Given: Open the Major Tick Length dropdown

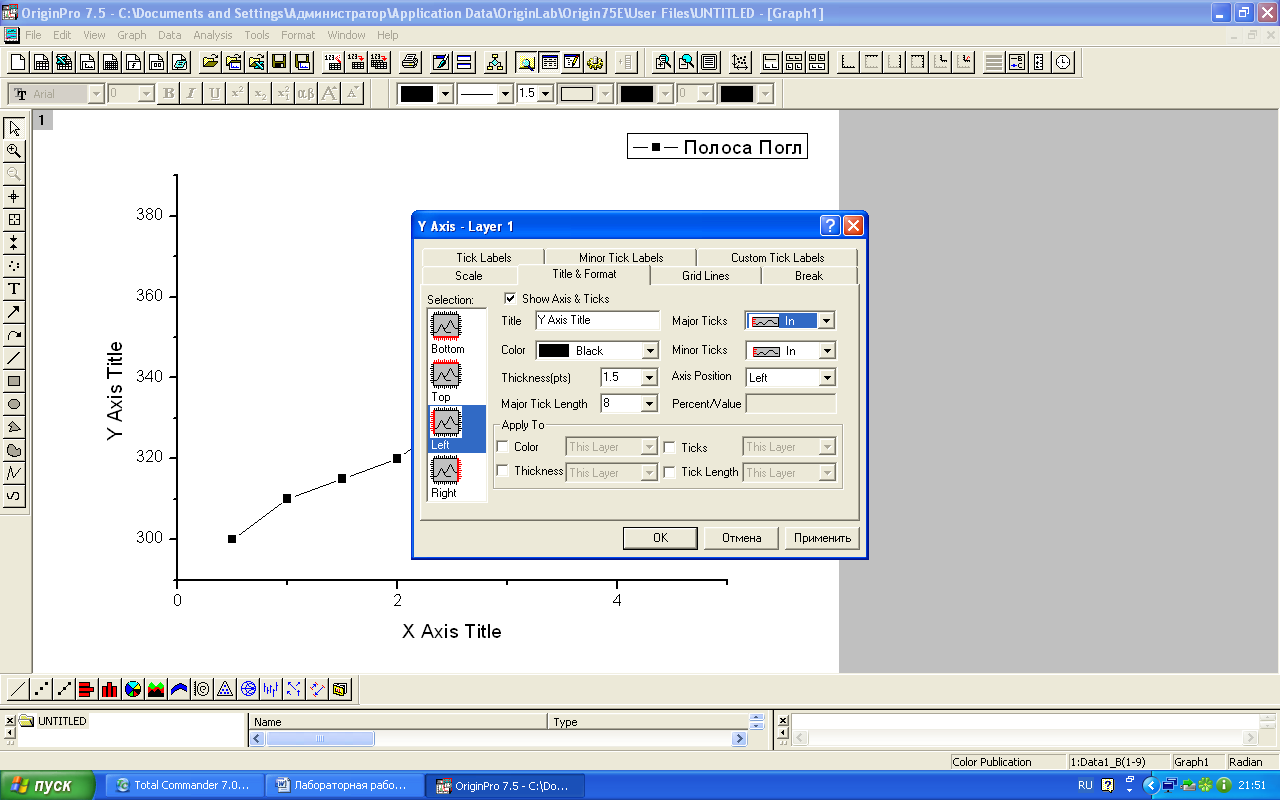Looking at the screenshot, I should click(649, 403).
